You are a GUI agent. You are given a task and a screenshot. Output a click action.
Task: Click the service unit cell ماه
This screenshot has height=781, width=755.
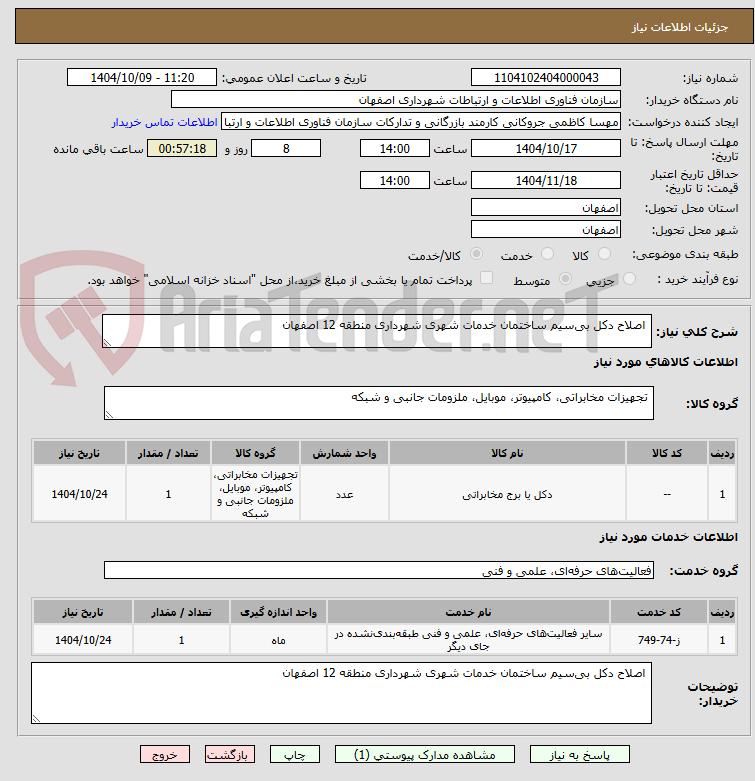(x=278, y=640)
